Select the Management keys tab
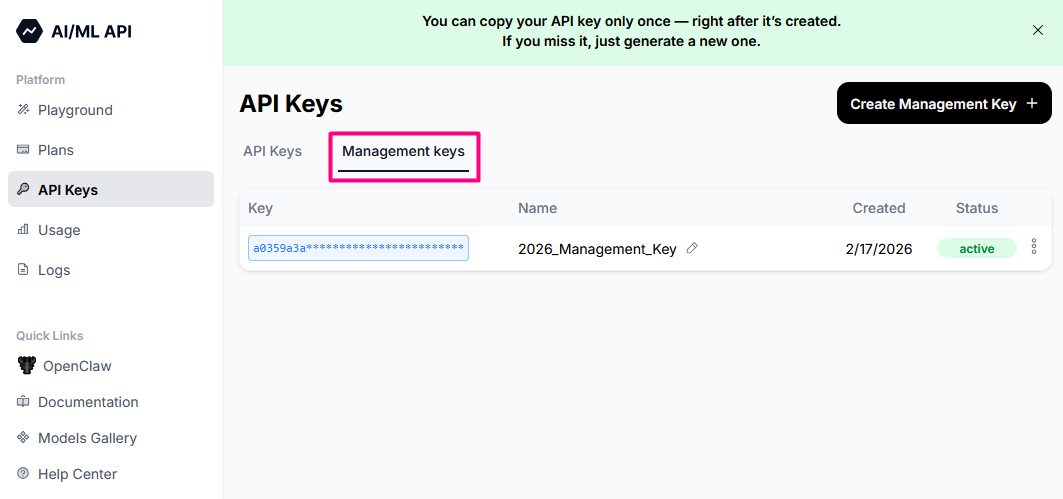1063x499 pixels. pyautogui.click(x=403, y=152)
